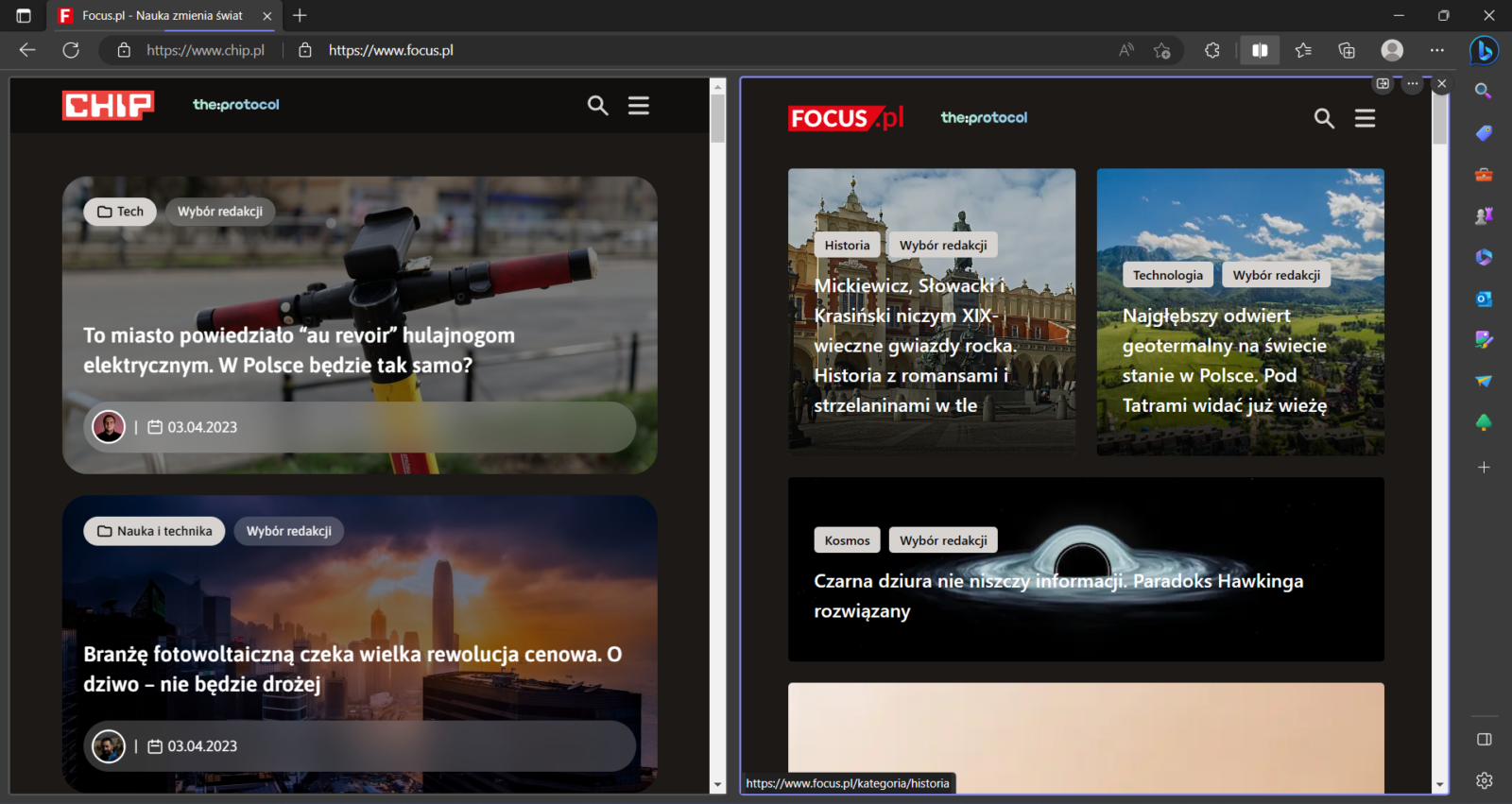The image size is (1512, 804).
Task: Open the Outlook sidebar app
Action: [x=1484, y=299]
